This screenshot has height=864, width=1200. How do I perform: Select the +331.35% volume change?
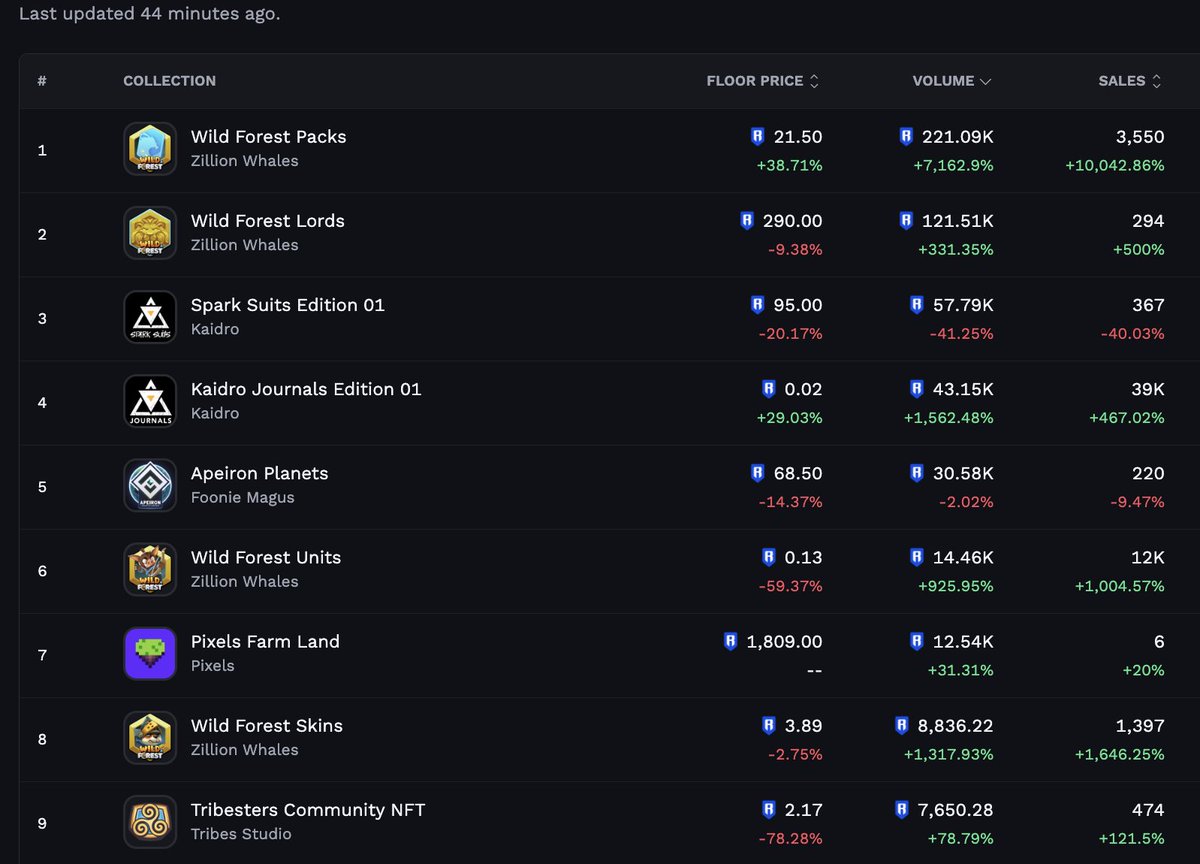tap(955, 249)
